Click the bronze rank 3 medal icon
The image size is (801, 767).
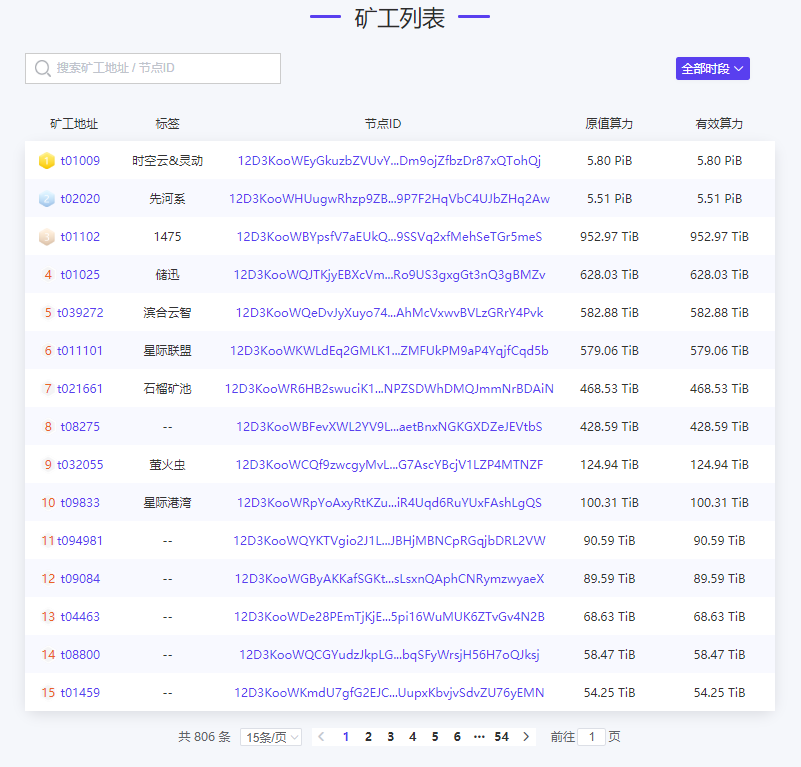tap(46, 237)
